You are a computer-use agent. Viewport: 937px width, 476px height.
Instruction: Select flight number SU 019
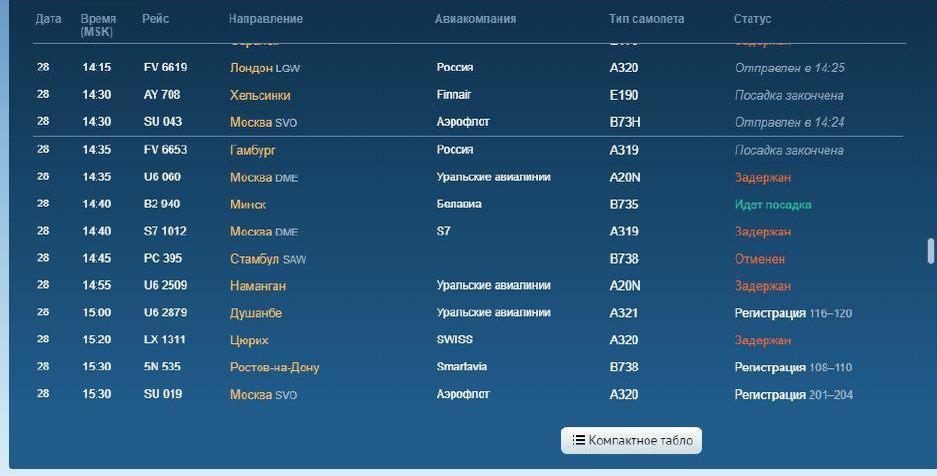pos(163,394)
